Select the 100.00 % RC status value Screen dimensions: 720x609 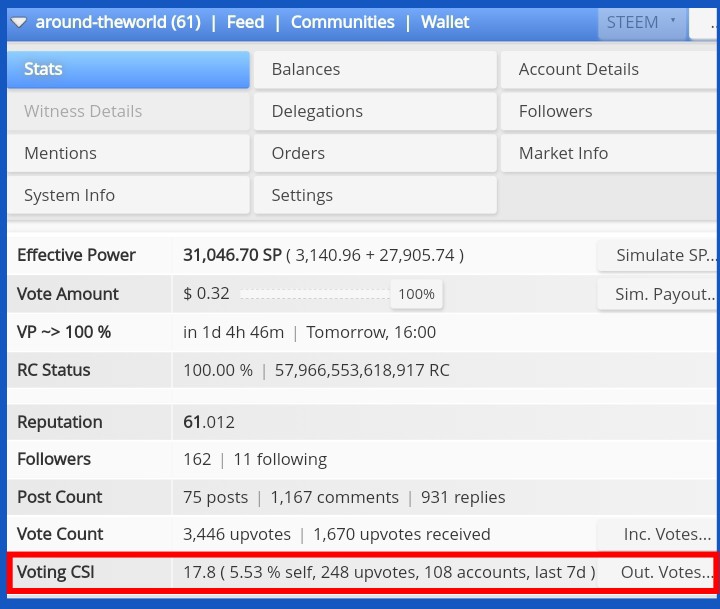[x=218, y=370]
